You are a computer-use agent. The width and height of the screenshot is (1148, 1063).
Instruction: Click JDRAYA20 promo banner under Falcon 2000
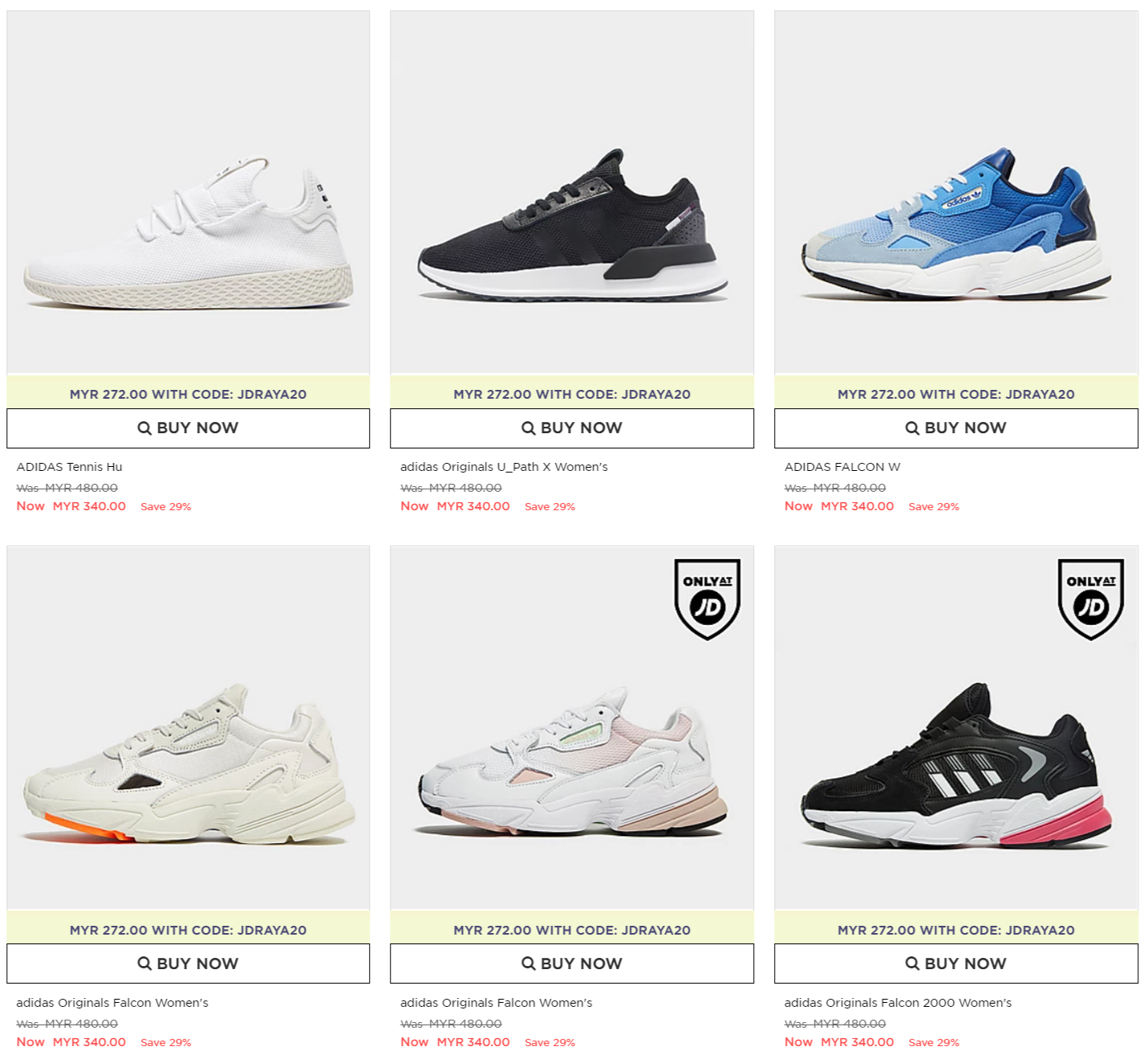pos(956,930)
